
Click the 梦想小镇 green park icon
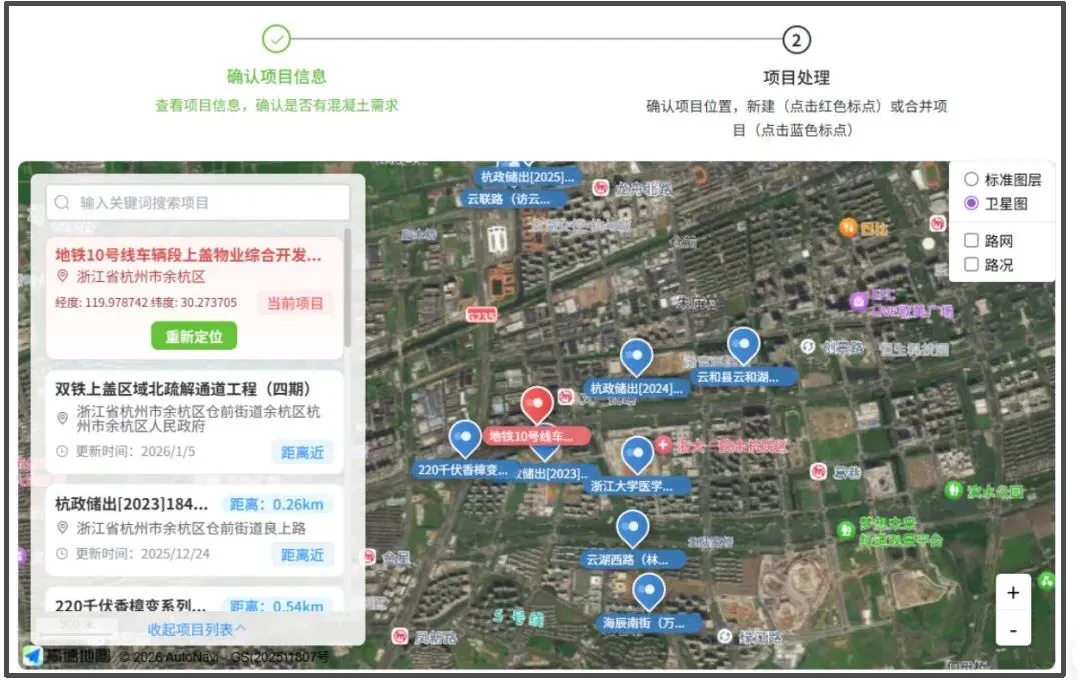pyautogui.click(x=846, y=530)
